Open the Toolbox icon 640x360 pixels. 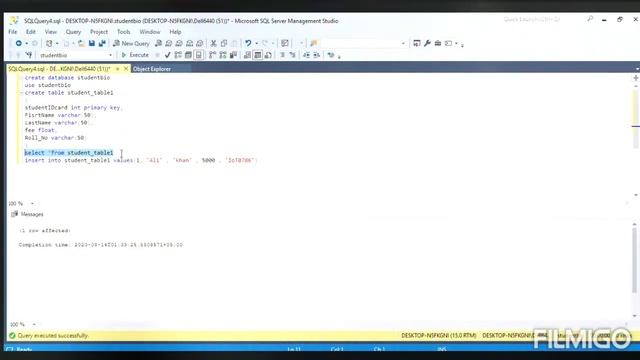pos(438,43)
